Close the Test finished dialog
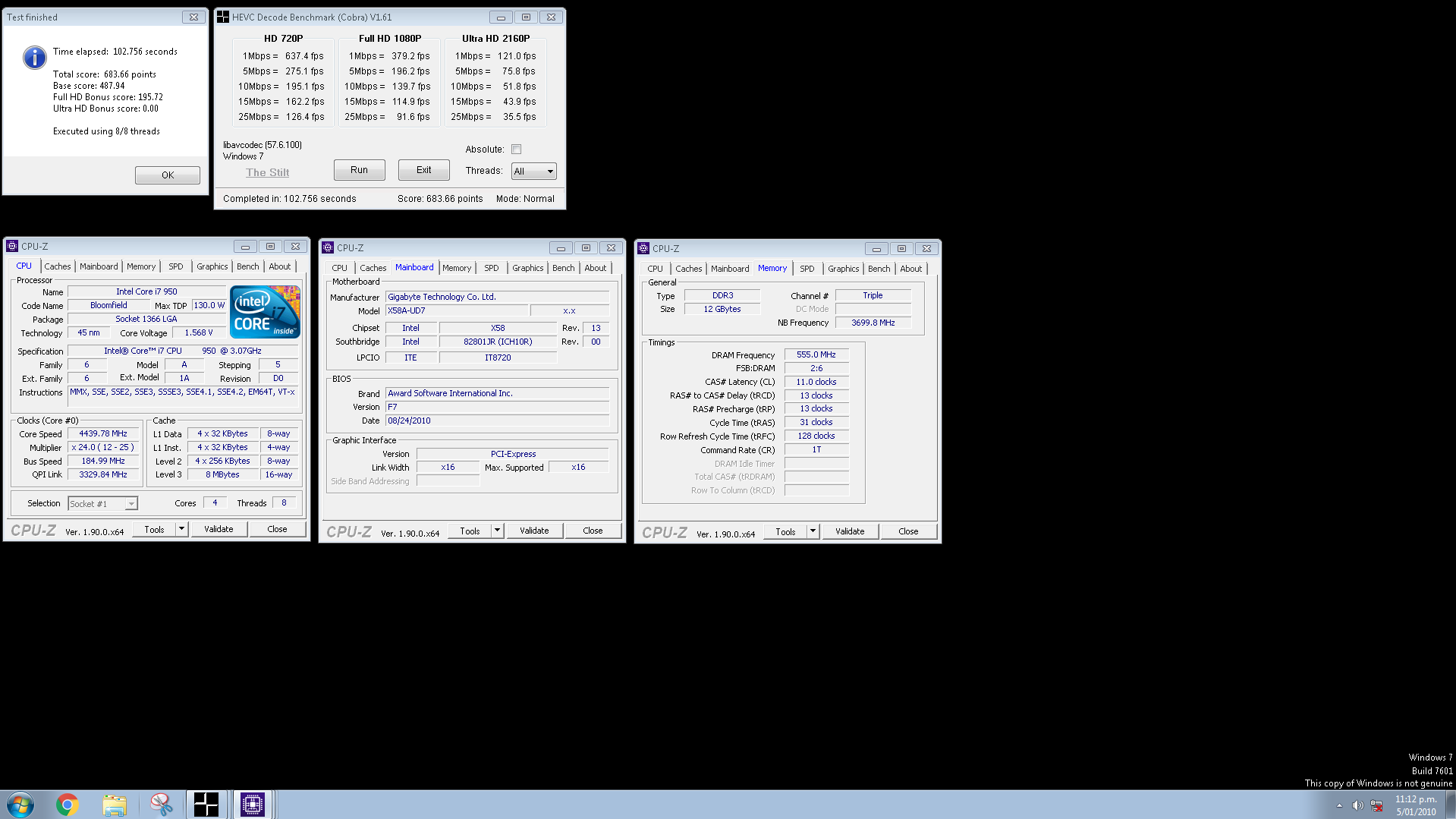 [193, 17]
